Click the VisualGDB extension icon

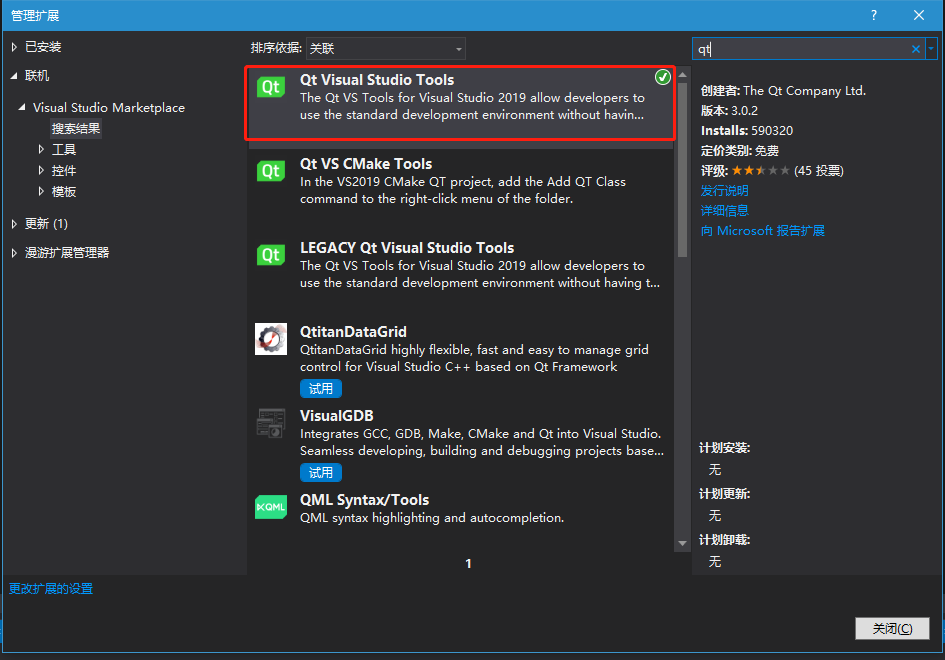point(271,423)
